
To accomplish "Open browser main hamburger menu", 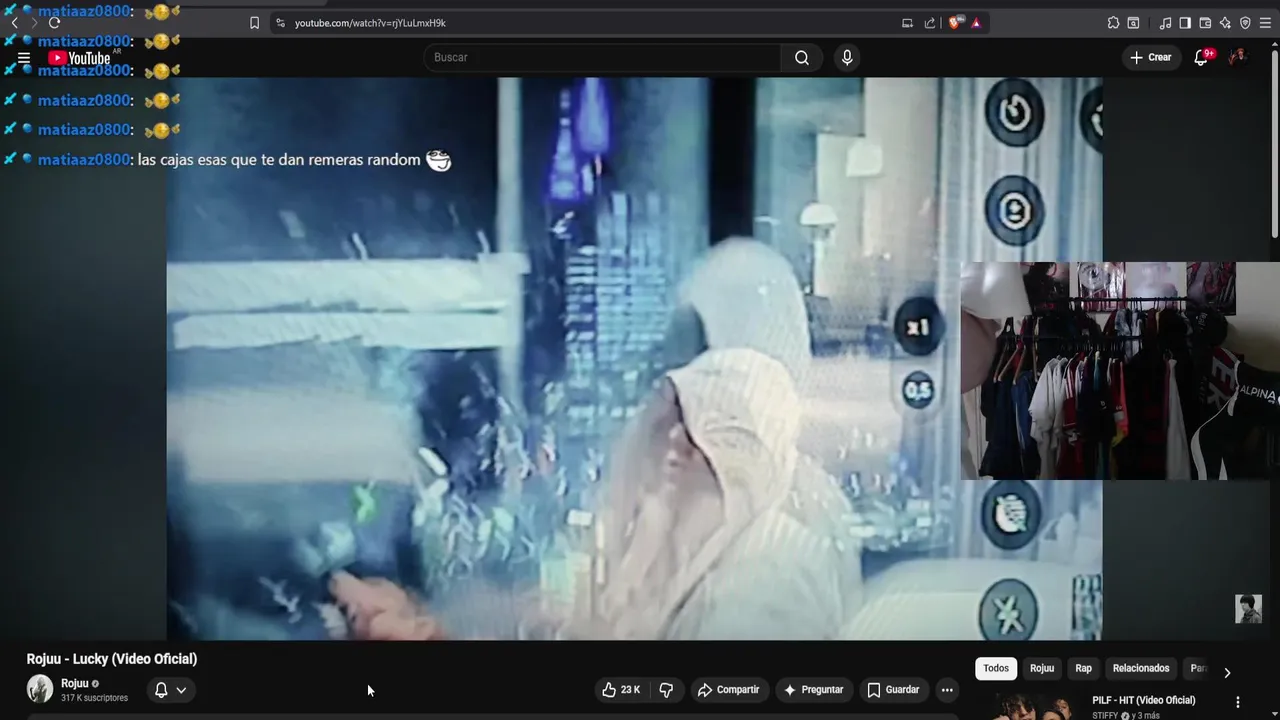I will coord(1265,23).
